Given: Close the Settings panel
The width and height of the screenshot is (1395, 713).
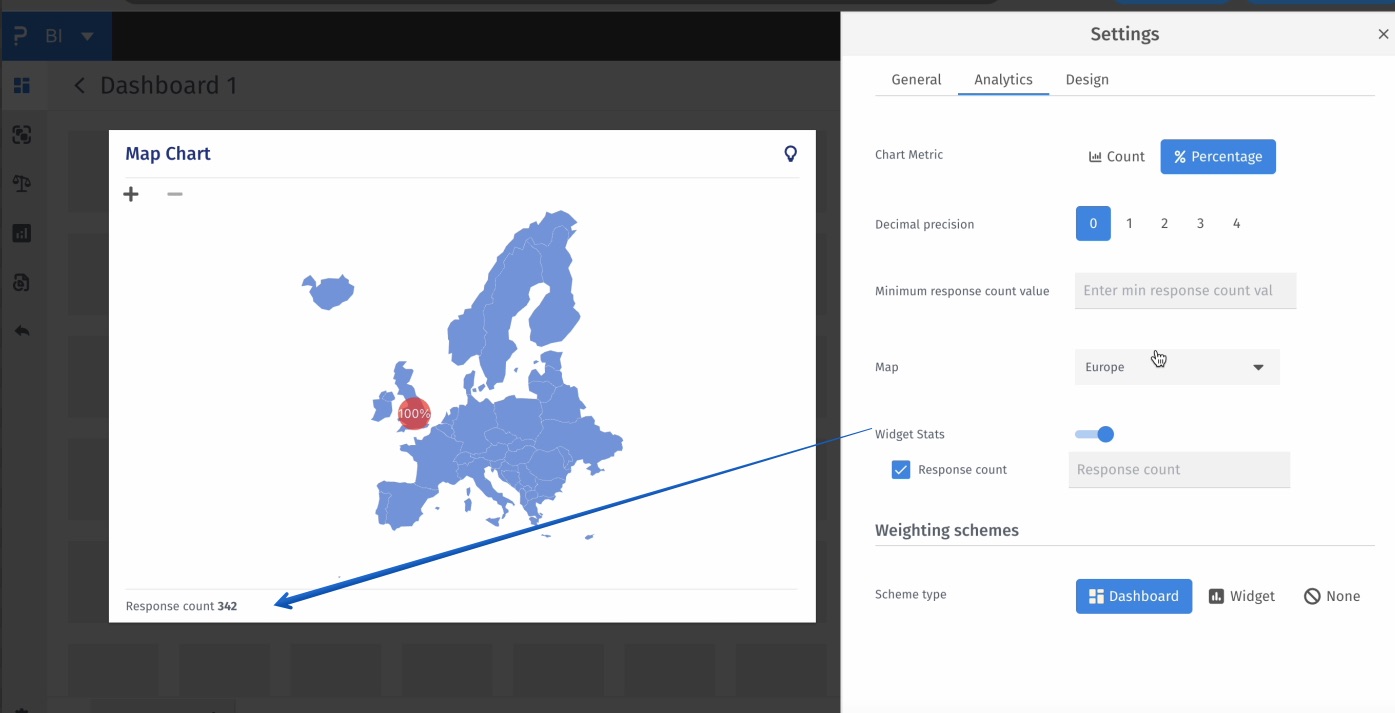Looking at the screenshot, I should tap(1383, 34).
